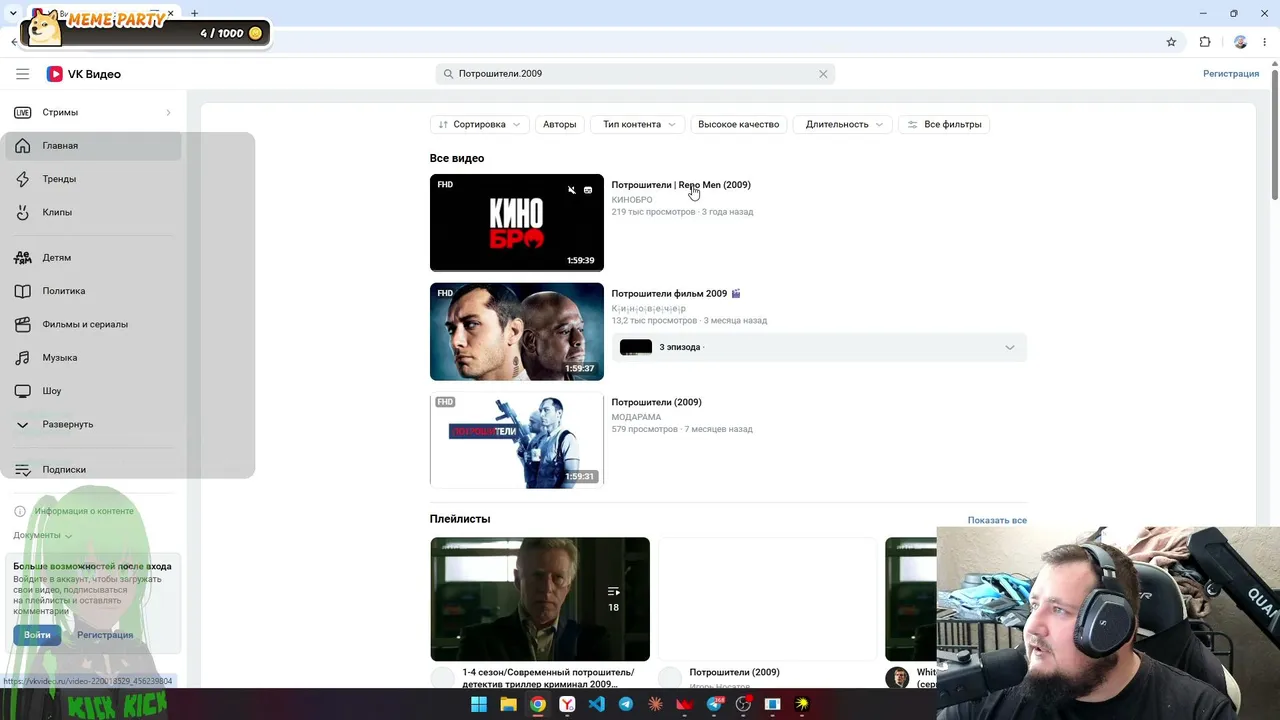1280x720 pixels.
Task: Expand the Тип контента dropdown
Action: point(639,124)
